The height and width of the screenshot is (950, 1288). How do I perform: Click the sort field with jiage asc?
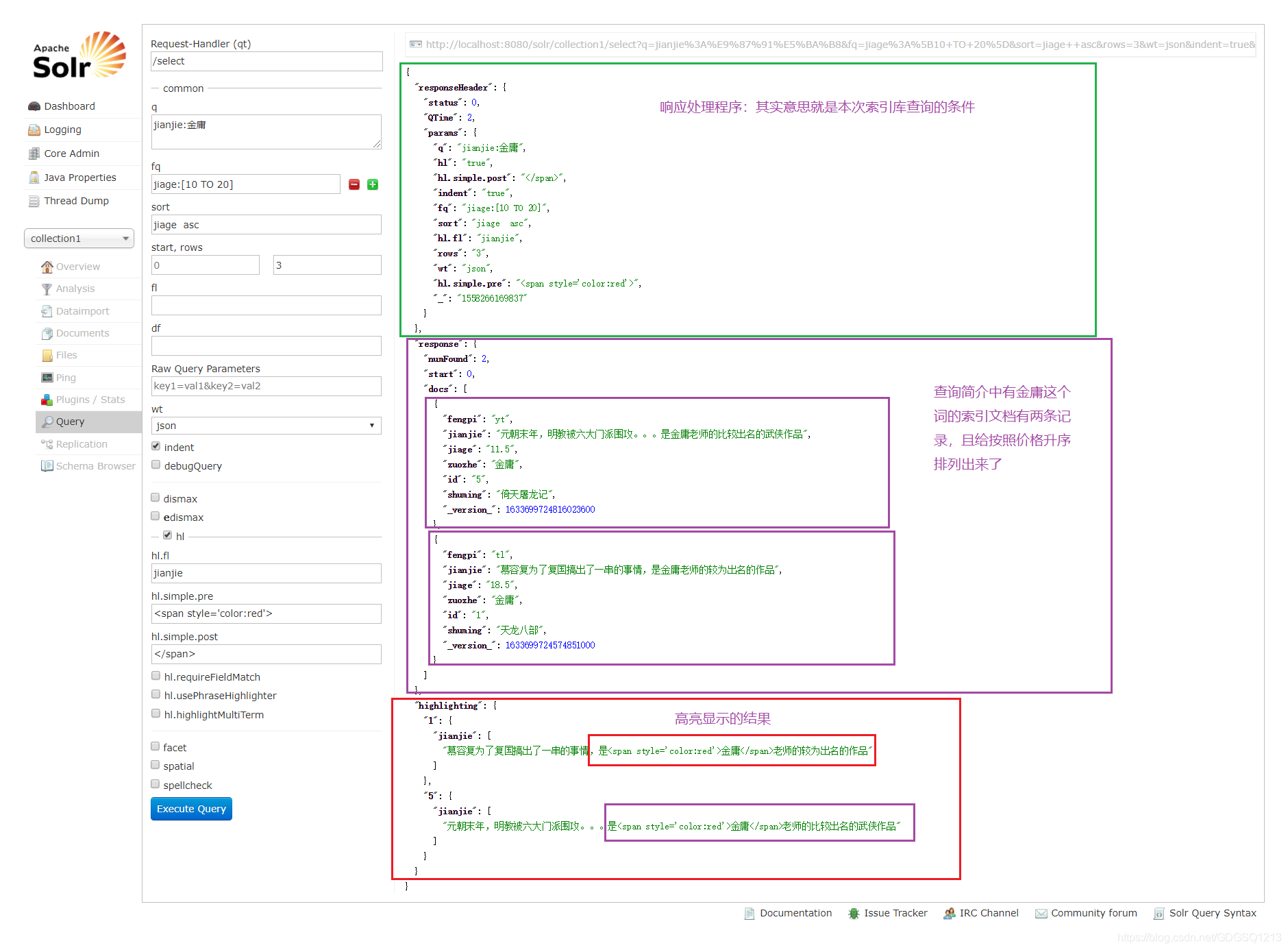point(267,225)
